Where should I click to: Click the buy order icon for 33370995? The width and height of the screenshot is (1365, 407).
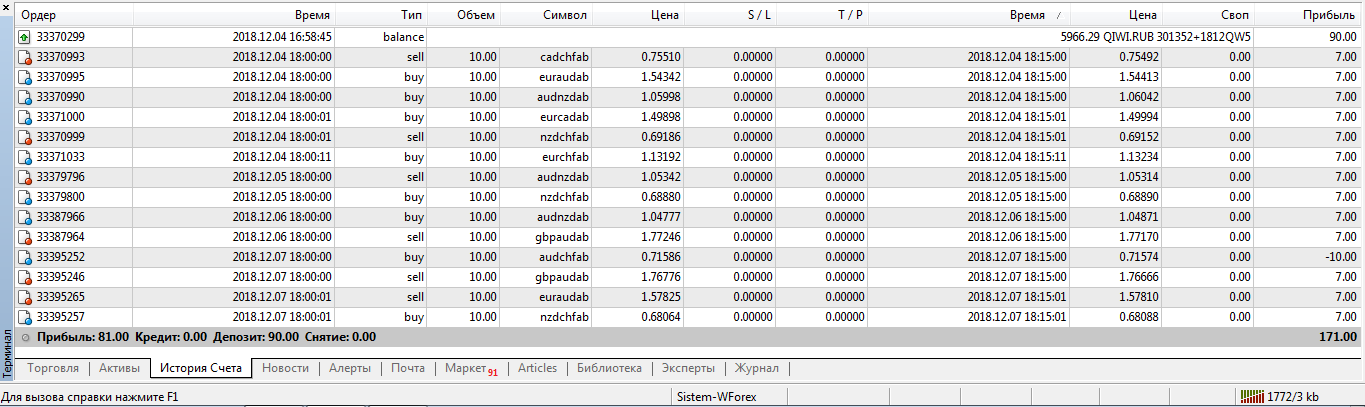tap(25, 77)
